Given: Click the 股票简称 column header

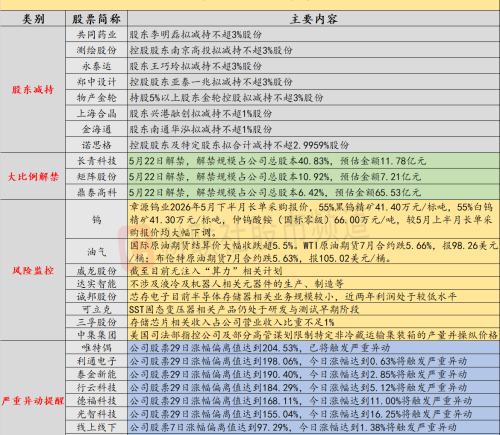Looking at the screenshot, I should [x=96, y=19].
